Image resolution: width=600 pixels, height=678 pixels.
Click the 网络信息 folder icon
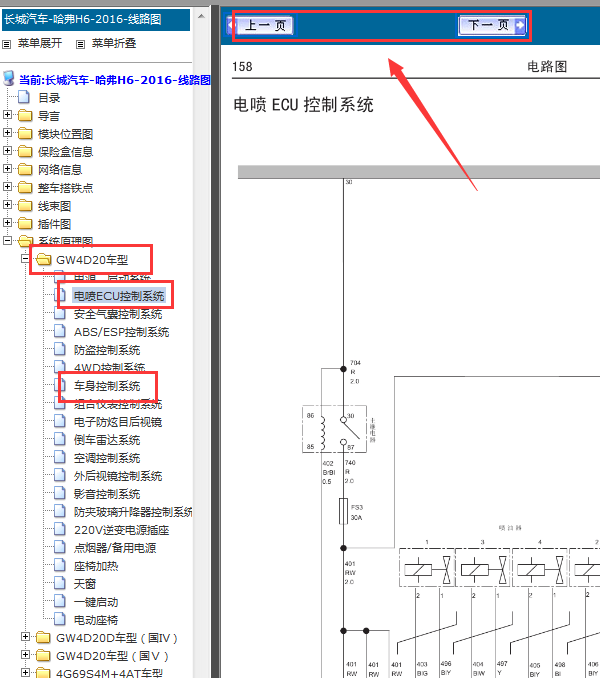pos(25,170)
